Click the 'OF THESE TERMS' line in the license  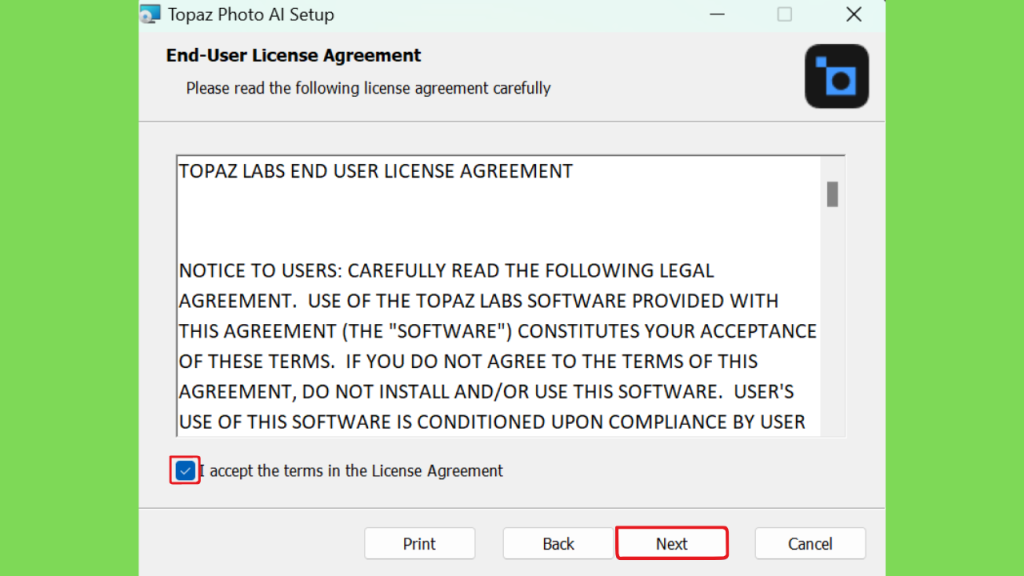point(468,361)
